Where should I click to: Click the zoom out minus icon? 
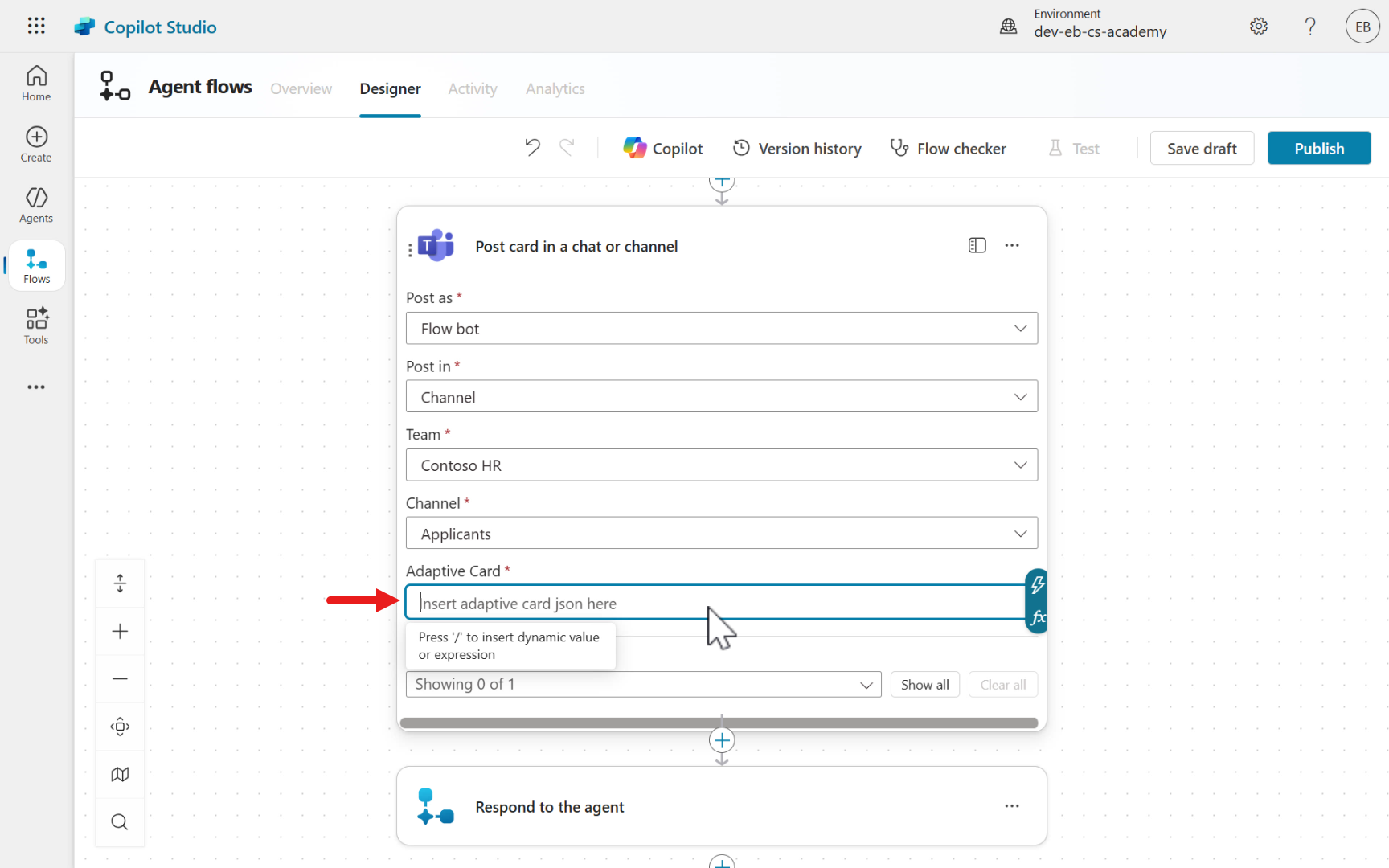[120, 679]
